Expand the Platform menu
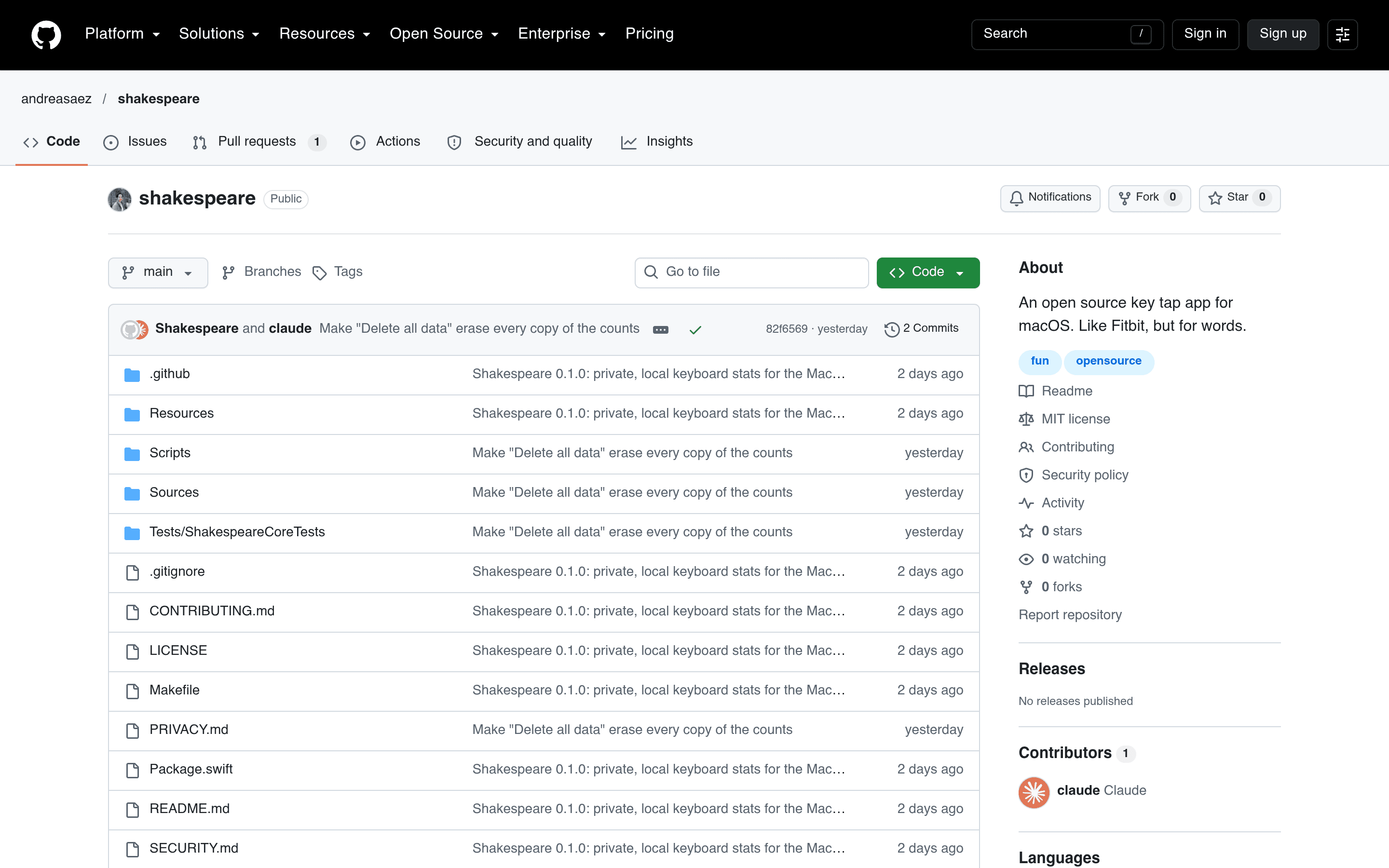1389x868 pixels. tap(122, 34)
